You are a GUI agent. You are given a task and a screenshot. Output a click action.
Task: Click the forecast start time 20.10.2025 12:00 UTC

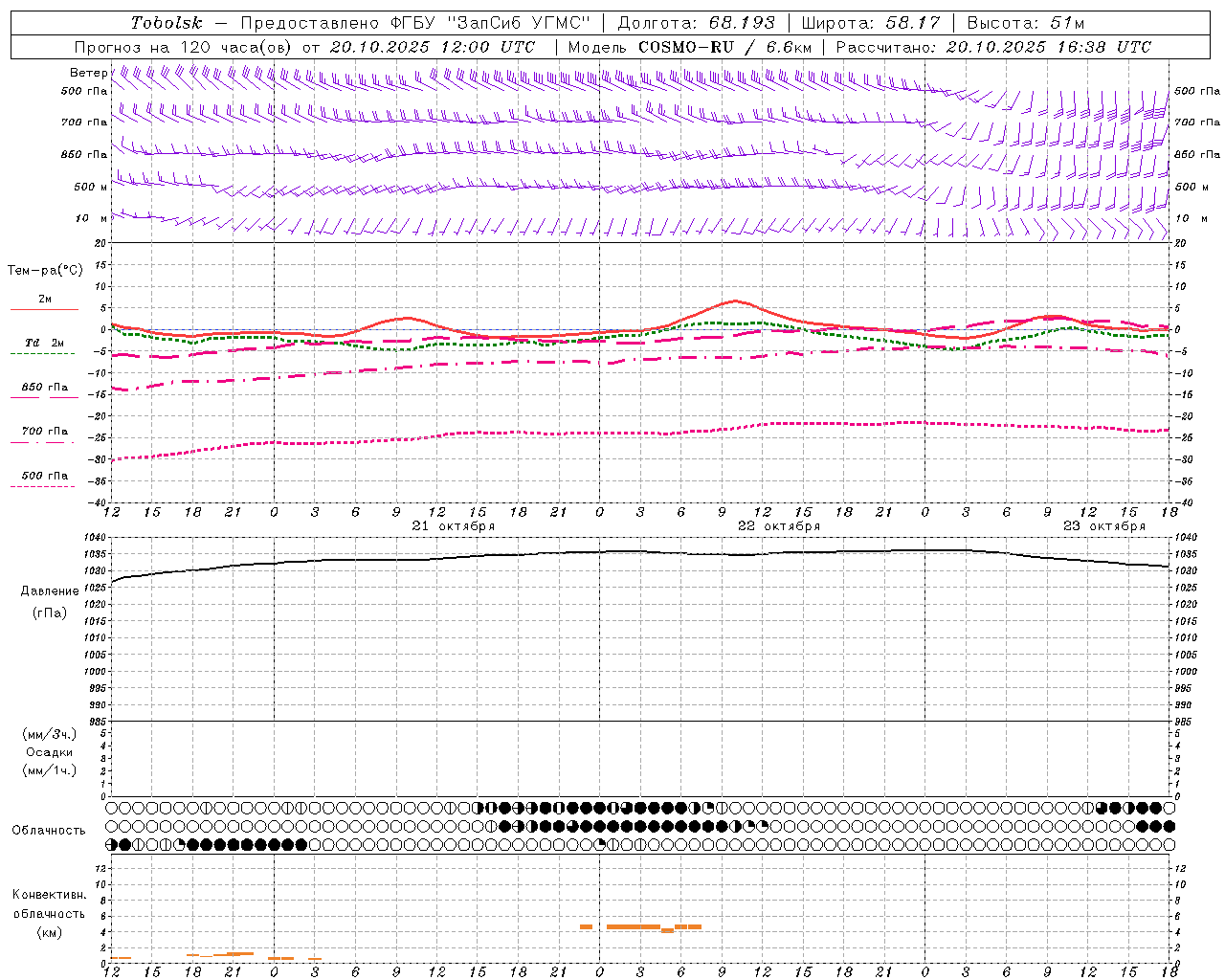click(x=433, y=47)
